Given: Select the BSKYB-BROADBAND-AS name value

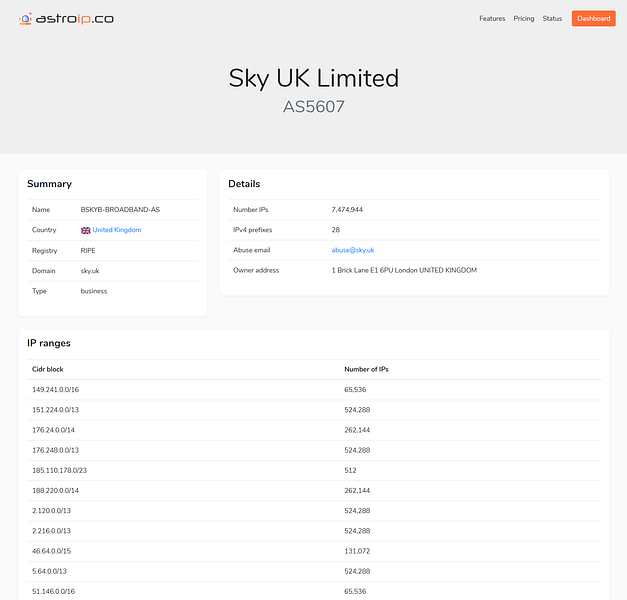Looking at the screenshot, I should point(120,210).
